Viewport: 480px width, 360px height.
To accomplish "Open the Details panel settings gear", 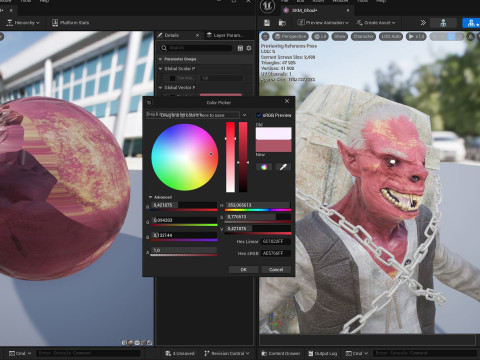I will click(249, 48).
